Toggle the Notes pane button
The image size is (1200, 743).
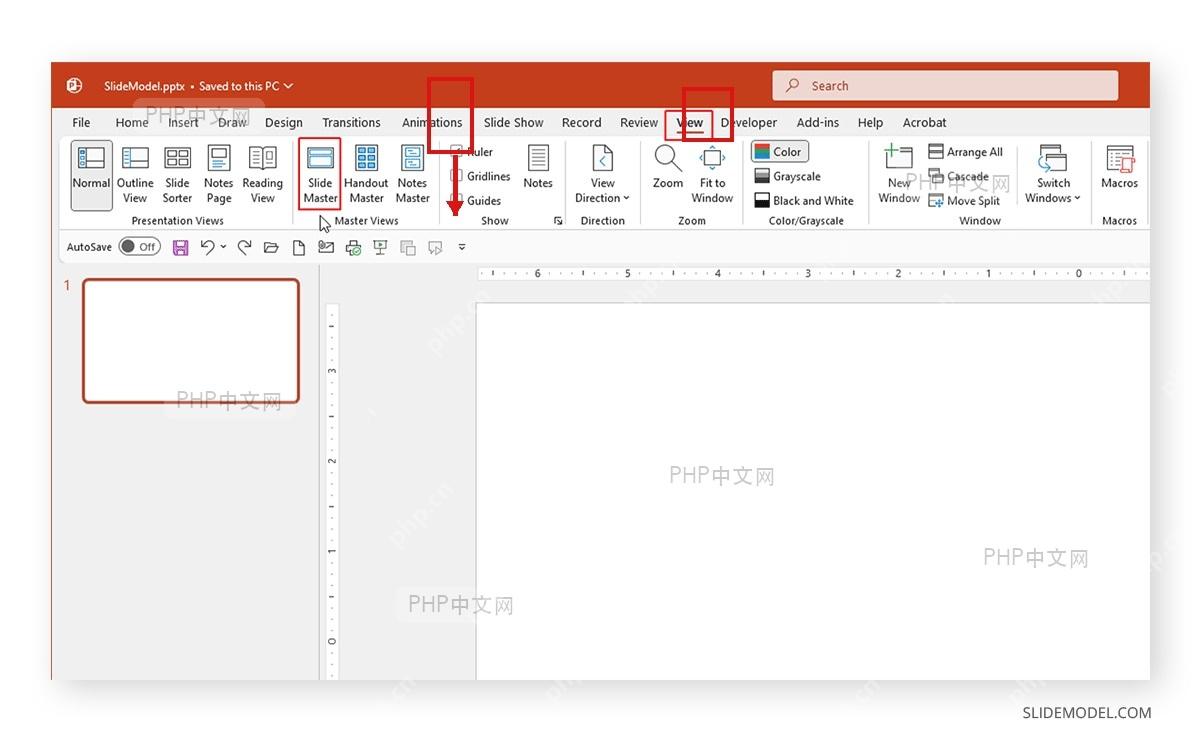538,167
